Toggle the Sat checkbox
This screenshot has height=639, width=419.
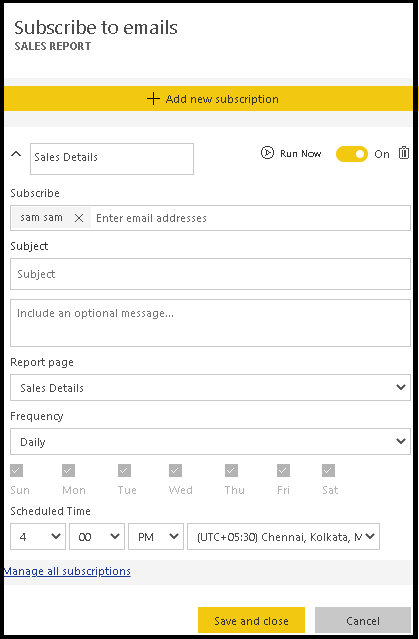[328, 471]
